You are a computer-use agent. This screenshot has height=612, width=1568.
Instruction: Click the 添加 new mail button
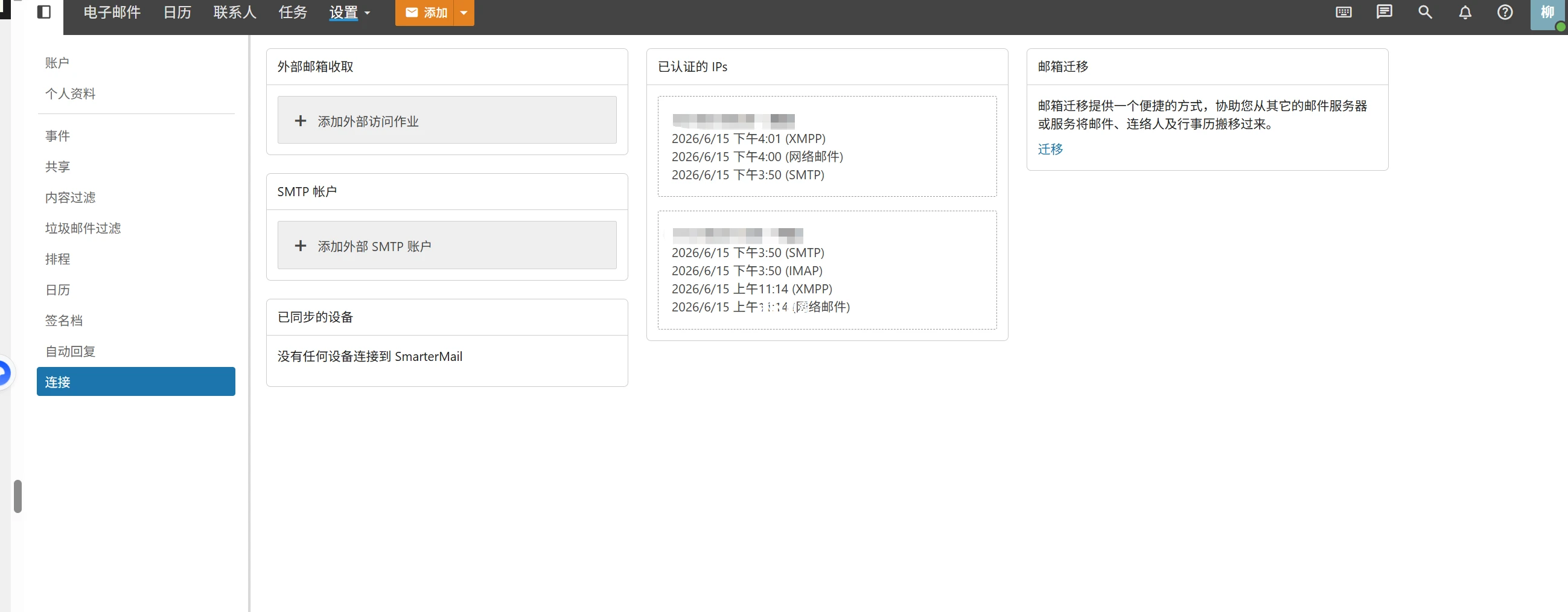tap(424, 12)
